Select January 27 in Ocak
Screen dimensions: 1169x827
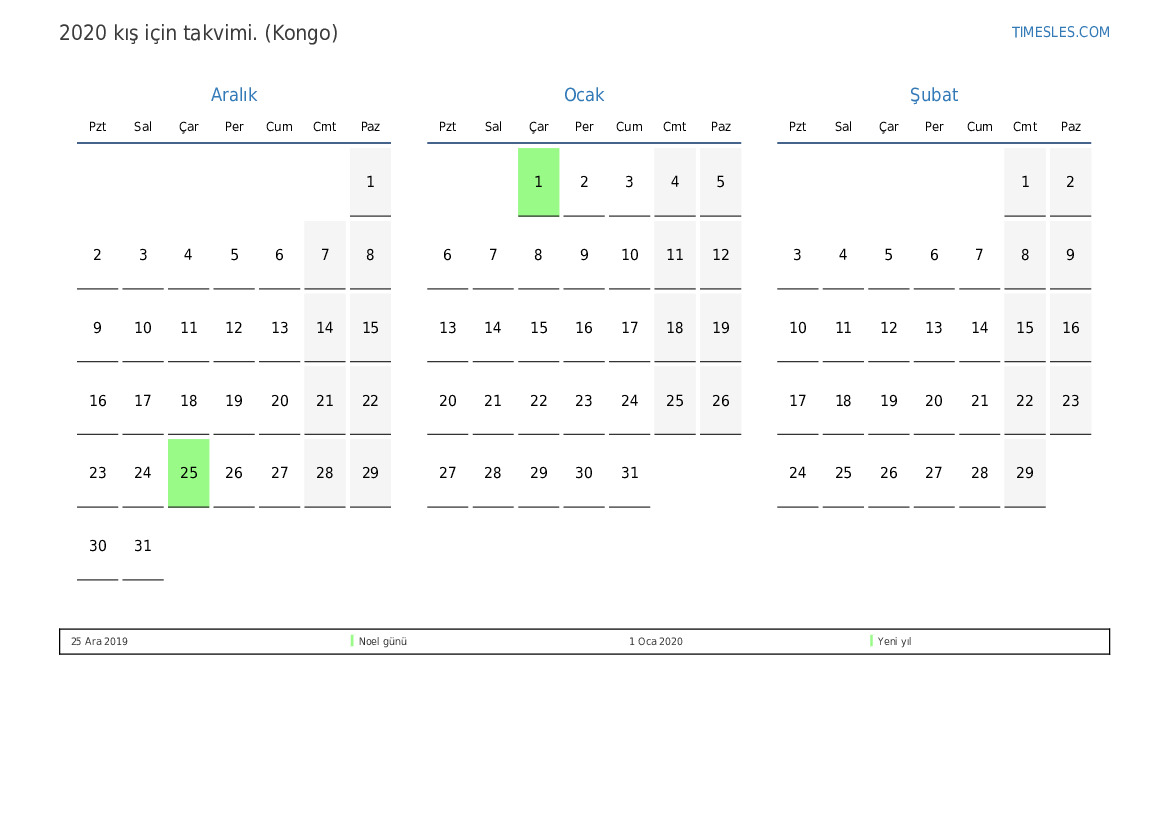point(447,473)
